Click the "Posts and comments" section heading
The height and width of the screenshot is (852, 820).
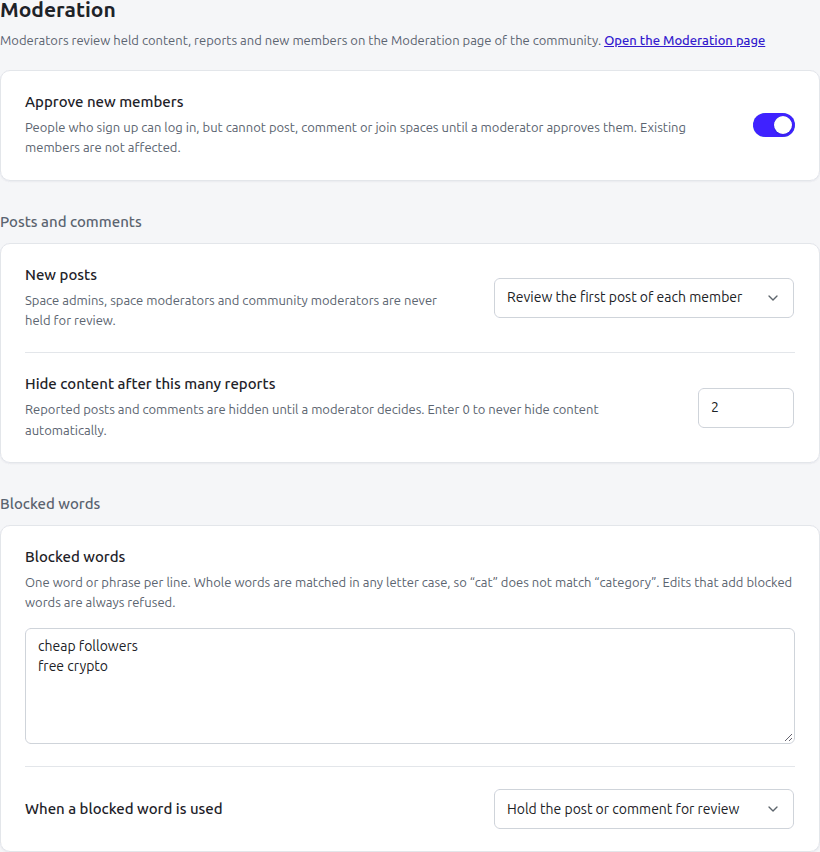(x=71, y=222)
